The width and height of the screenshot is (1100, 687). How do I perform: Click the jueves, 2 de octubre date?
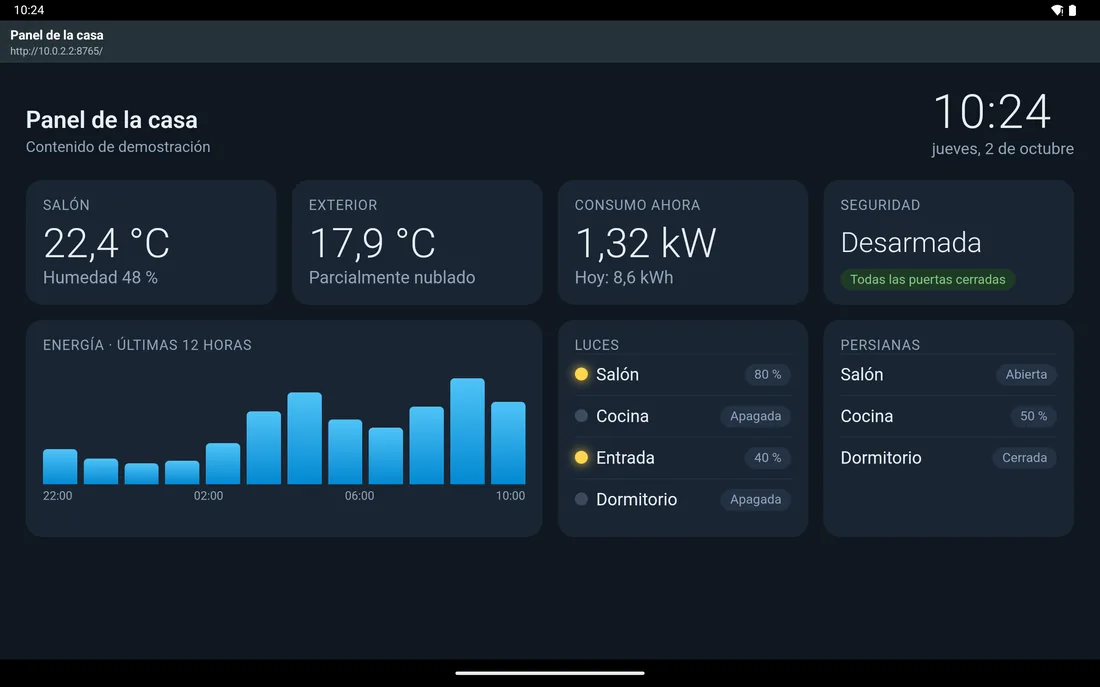click(1002, 149)
